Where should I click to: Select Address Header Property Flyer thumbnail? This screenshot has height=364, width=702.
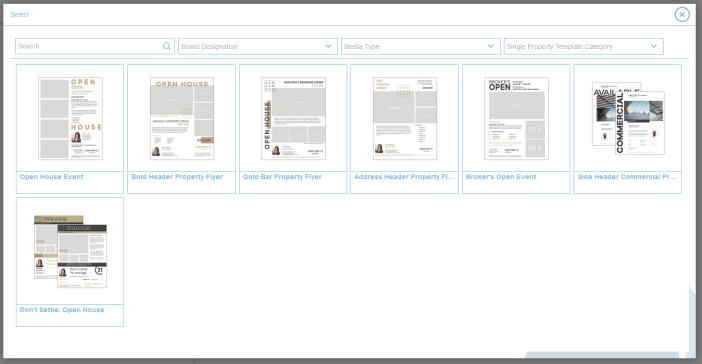(x=405, y=118)
